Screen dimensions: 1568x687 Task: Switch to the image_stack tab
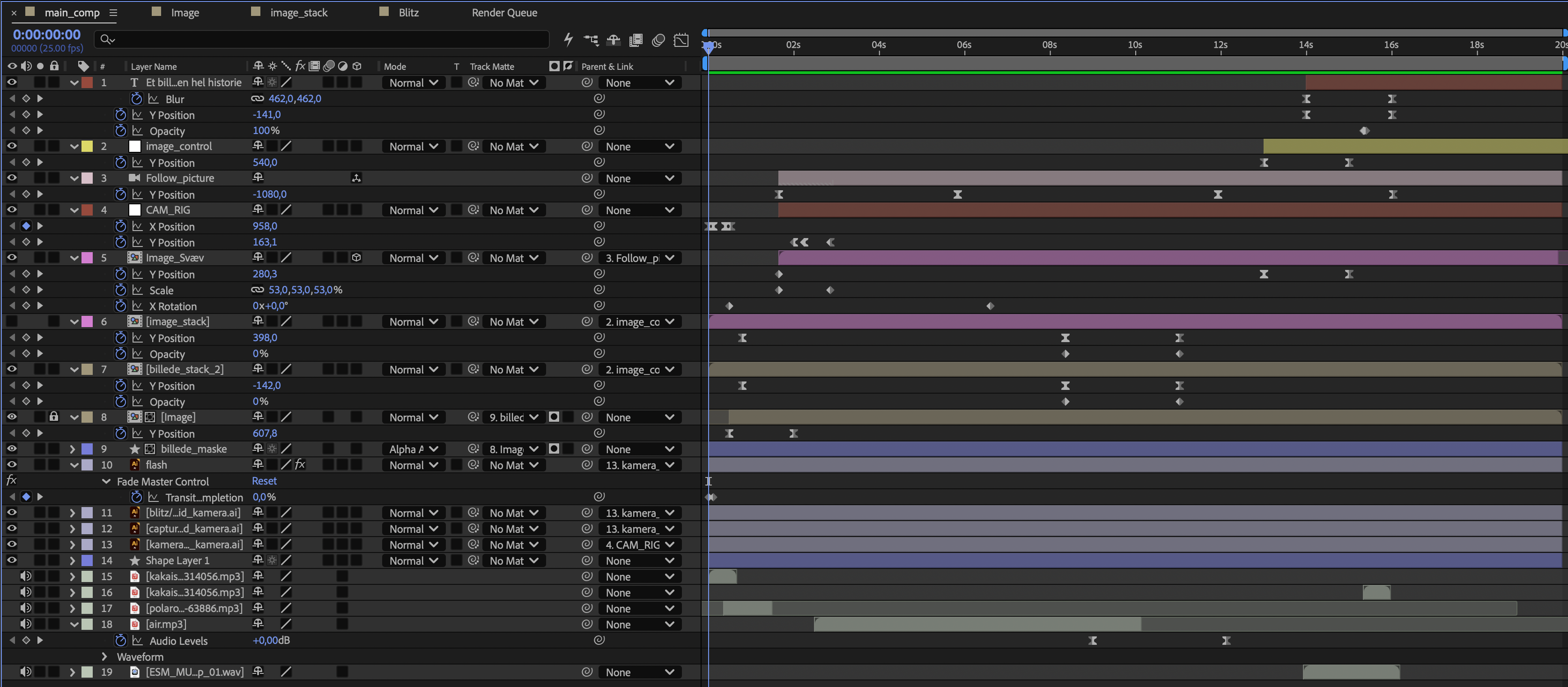pyautogui.click(x=299, y=13)
